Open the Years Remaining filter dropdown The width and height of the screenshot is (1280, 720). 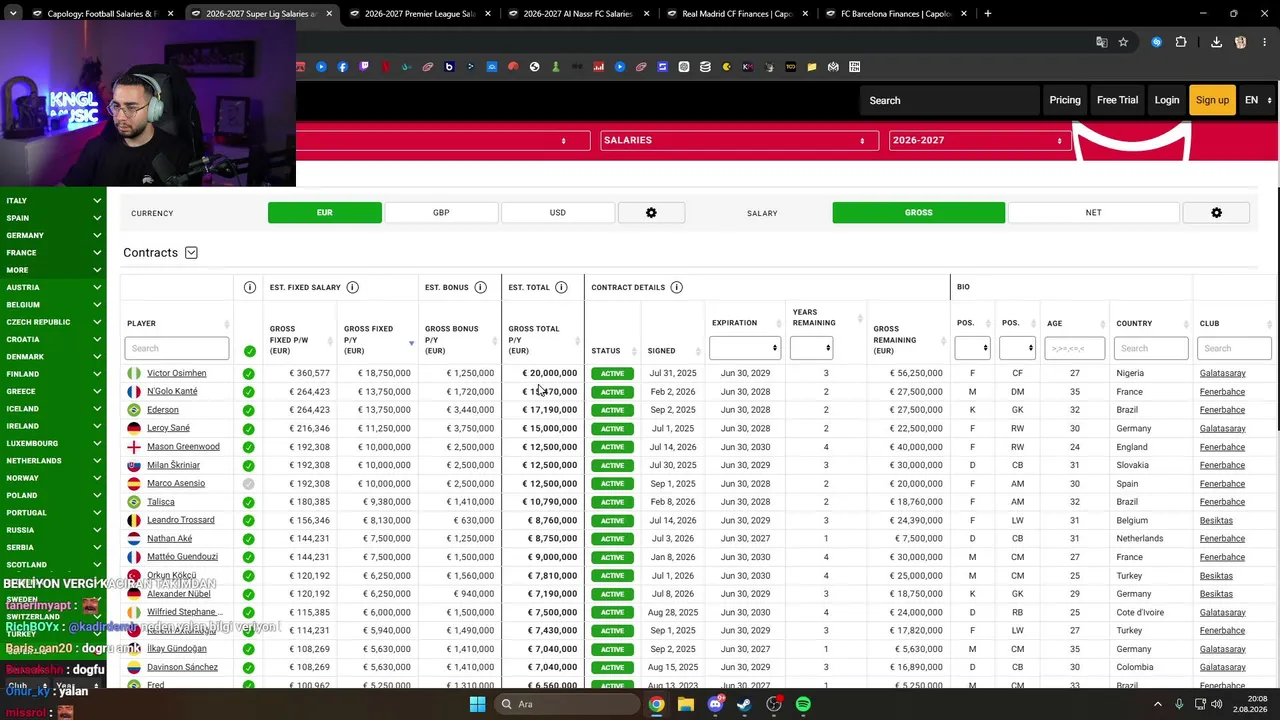[811, 348]
